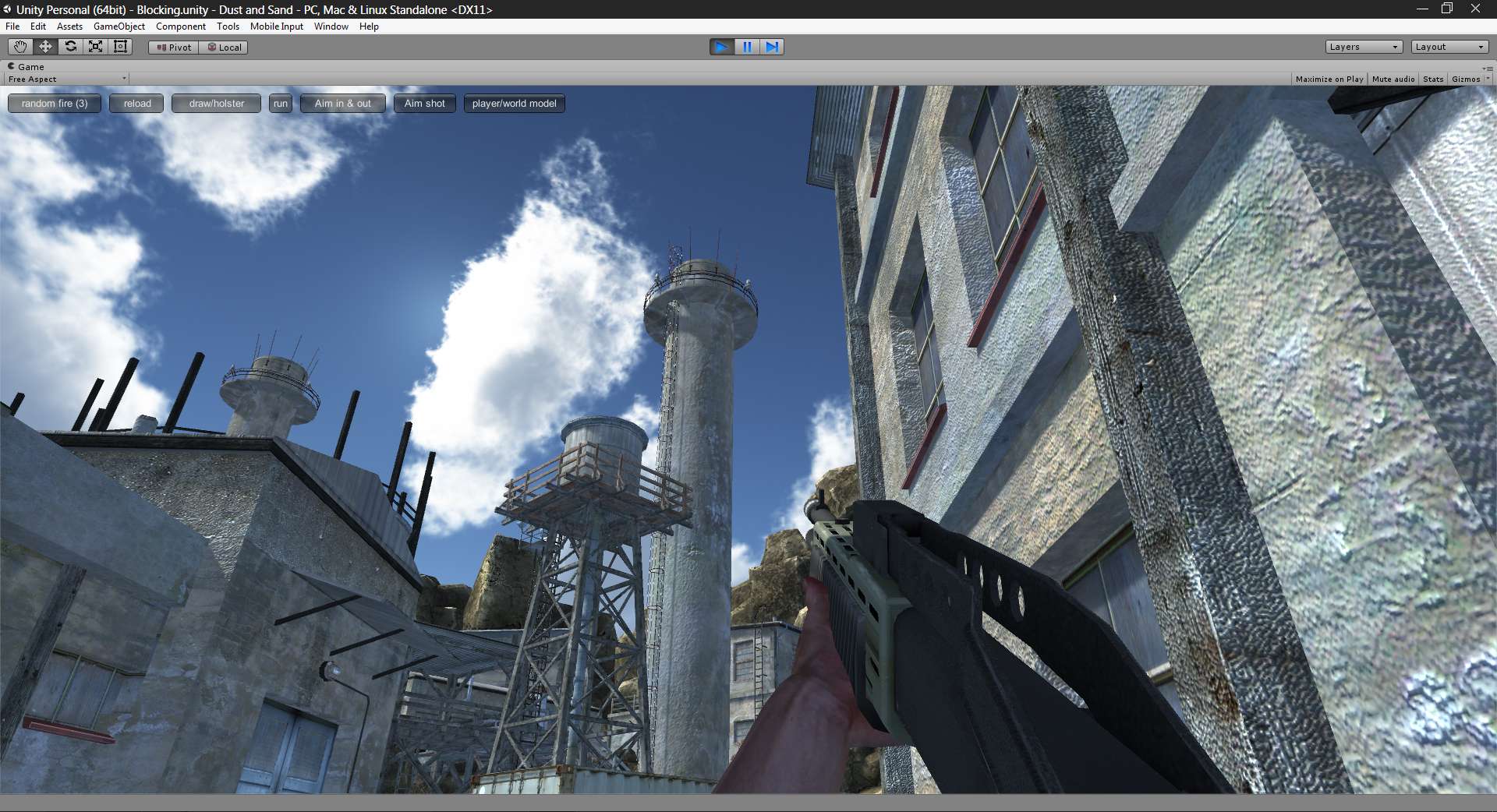Select the Rect transform tool

[120, 47]
